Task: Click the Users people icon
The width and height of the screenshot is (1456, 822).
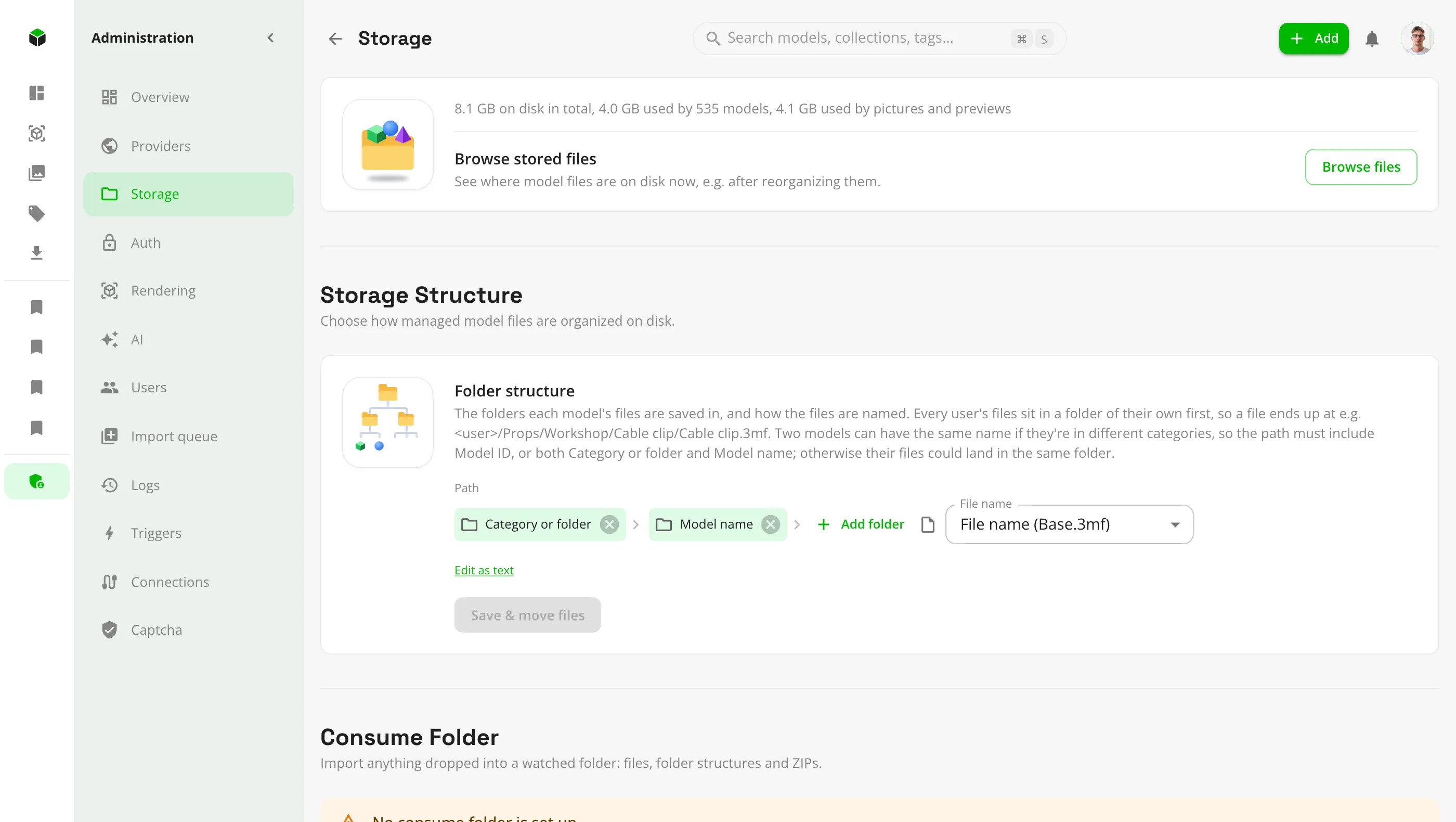Action: tap(109, 387)
